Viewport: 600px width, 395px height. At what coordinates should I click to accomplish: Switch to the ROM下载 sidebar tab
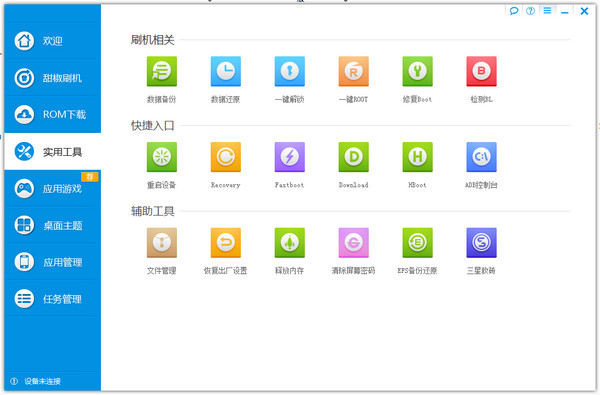(52, 114)
